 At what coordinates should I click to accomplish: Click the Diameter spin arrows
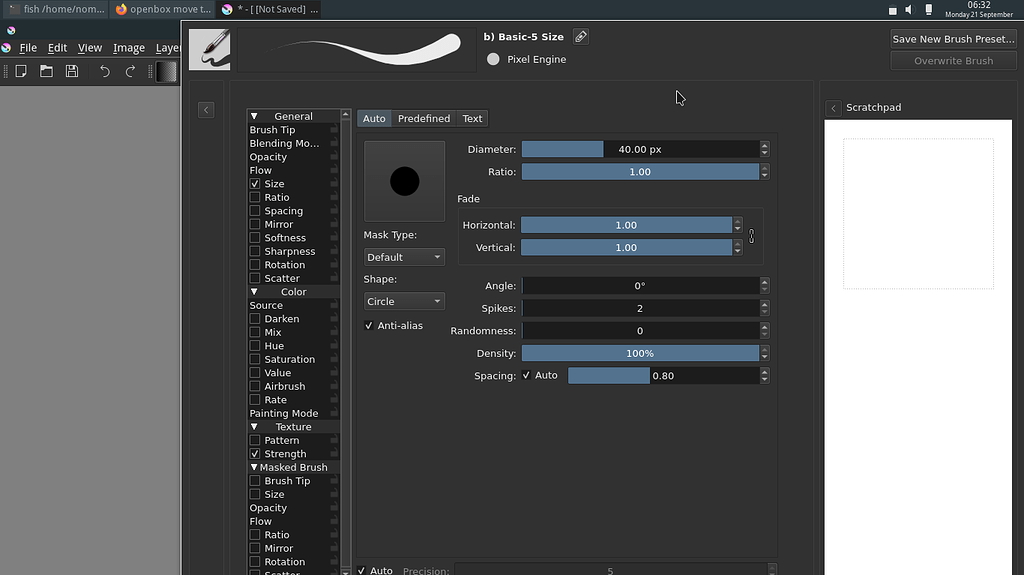764,149
